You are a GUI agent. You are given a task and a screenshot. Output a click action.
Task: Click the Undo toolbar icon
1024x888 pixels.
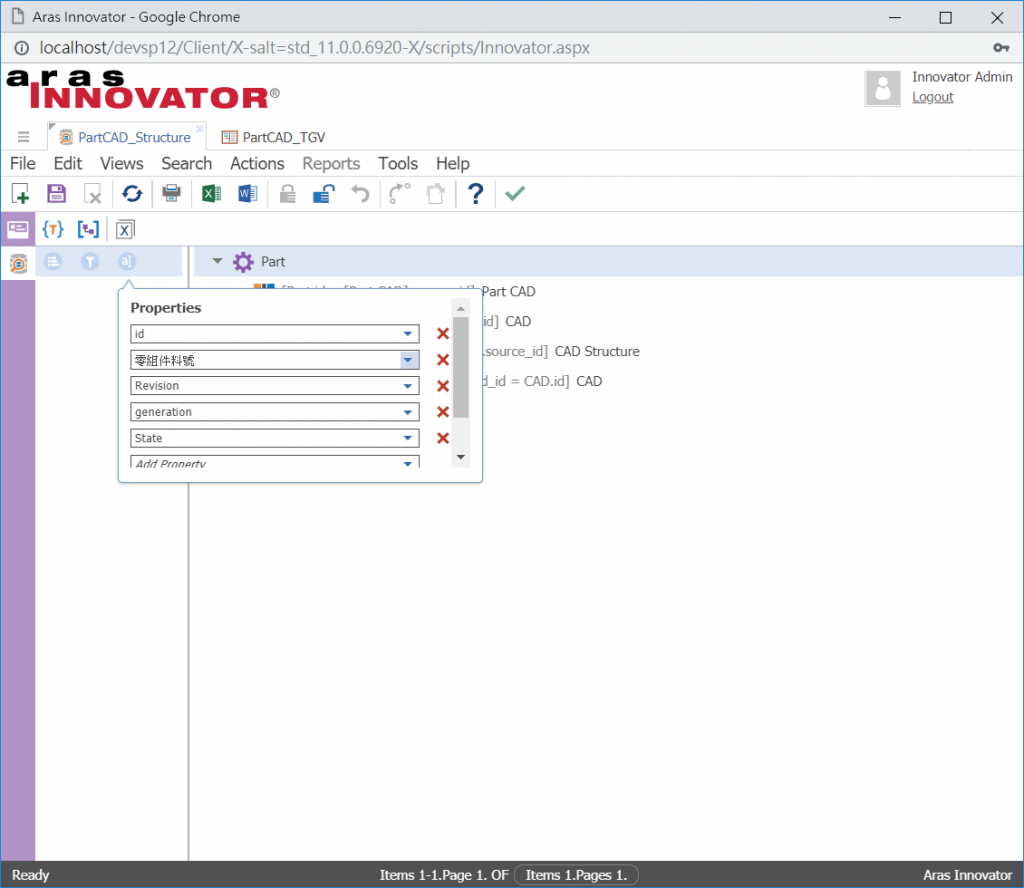pos(360,194)
